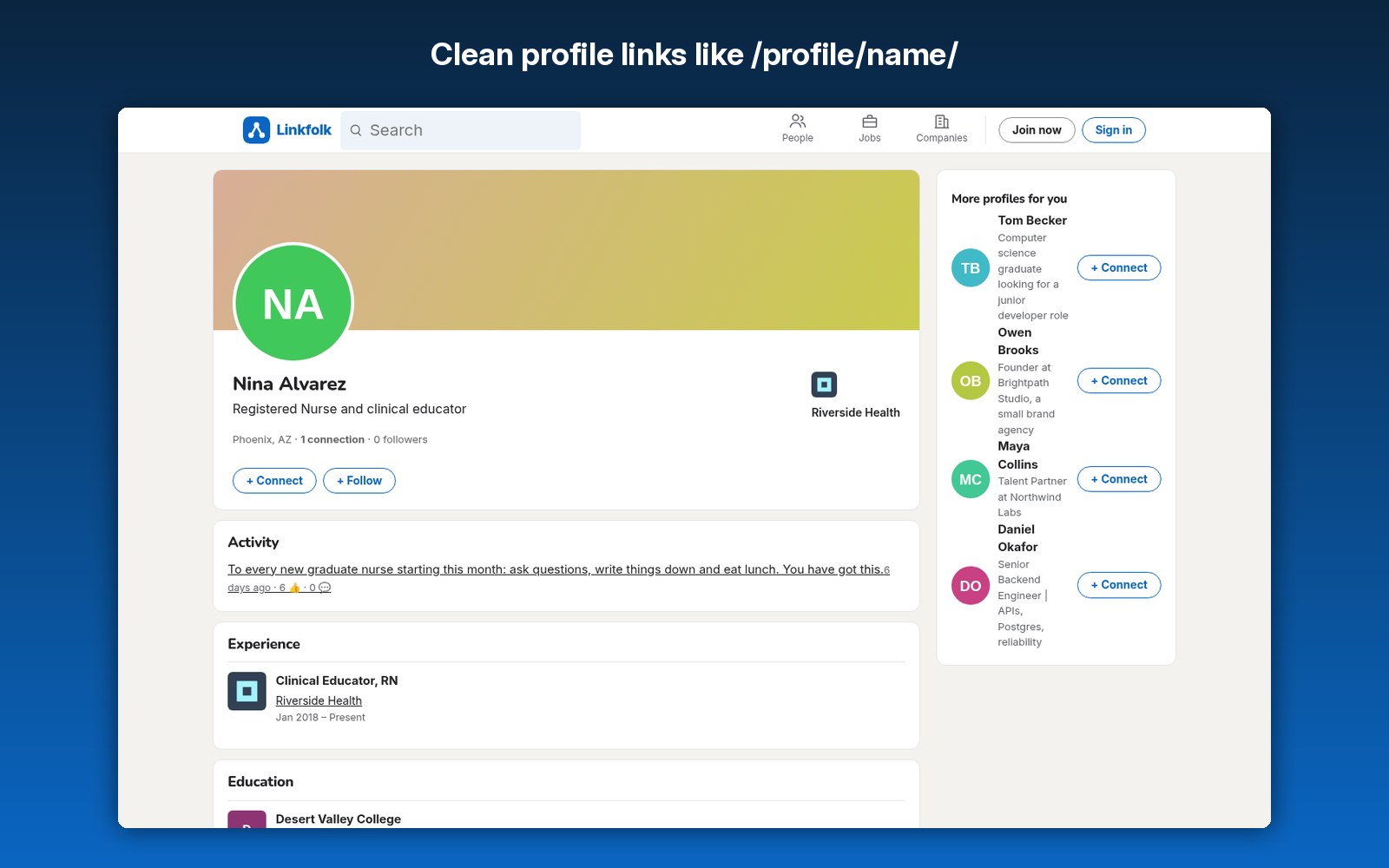Click the Linkfolk logo icon
This screenshot has height=868, width=1389.
click(x=256, y=130)
